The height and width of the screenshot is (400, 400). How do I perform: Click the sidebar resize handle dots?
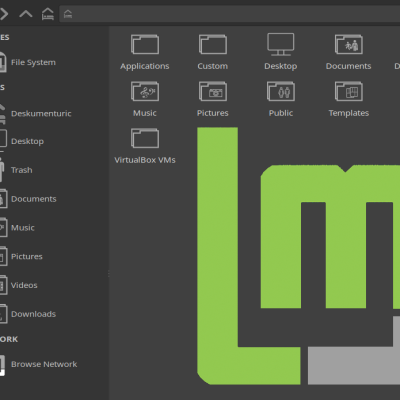click(x=109, y=274)
